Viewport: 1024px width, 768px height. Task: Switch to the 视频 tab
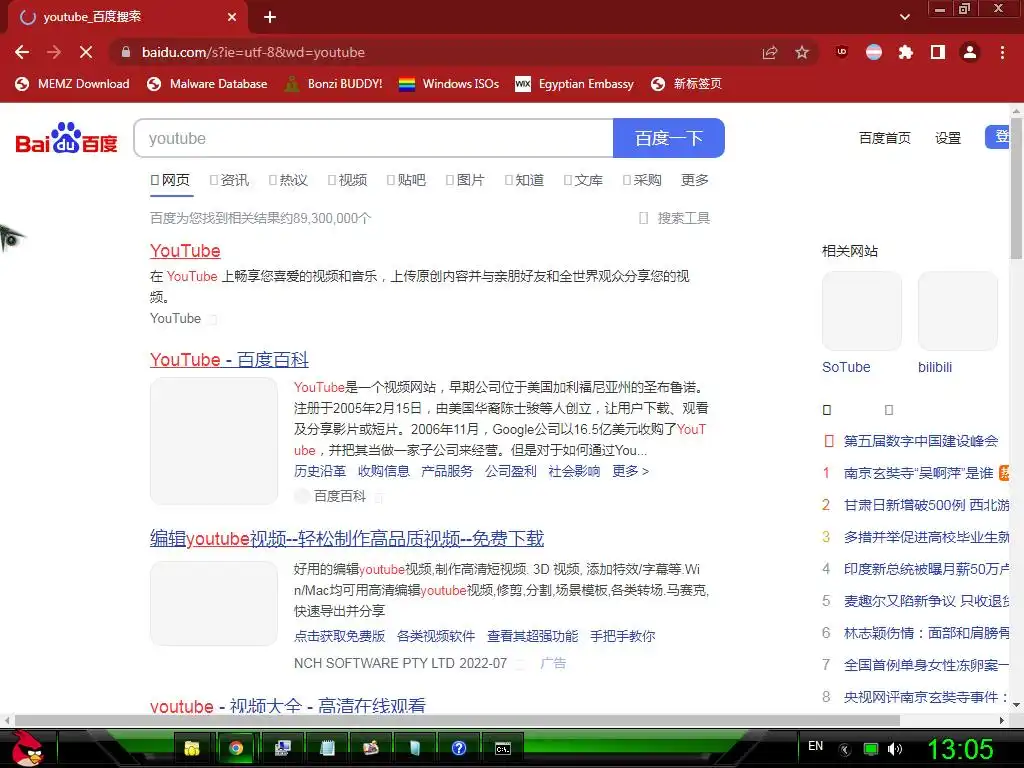point(347,180)
